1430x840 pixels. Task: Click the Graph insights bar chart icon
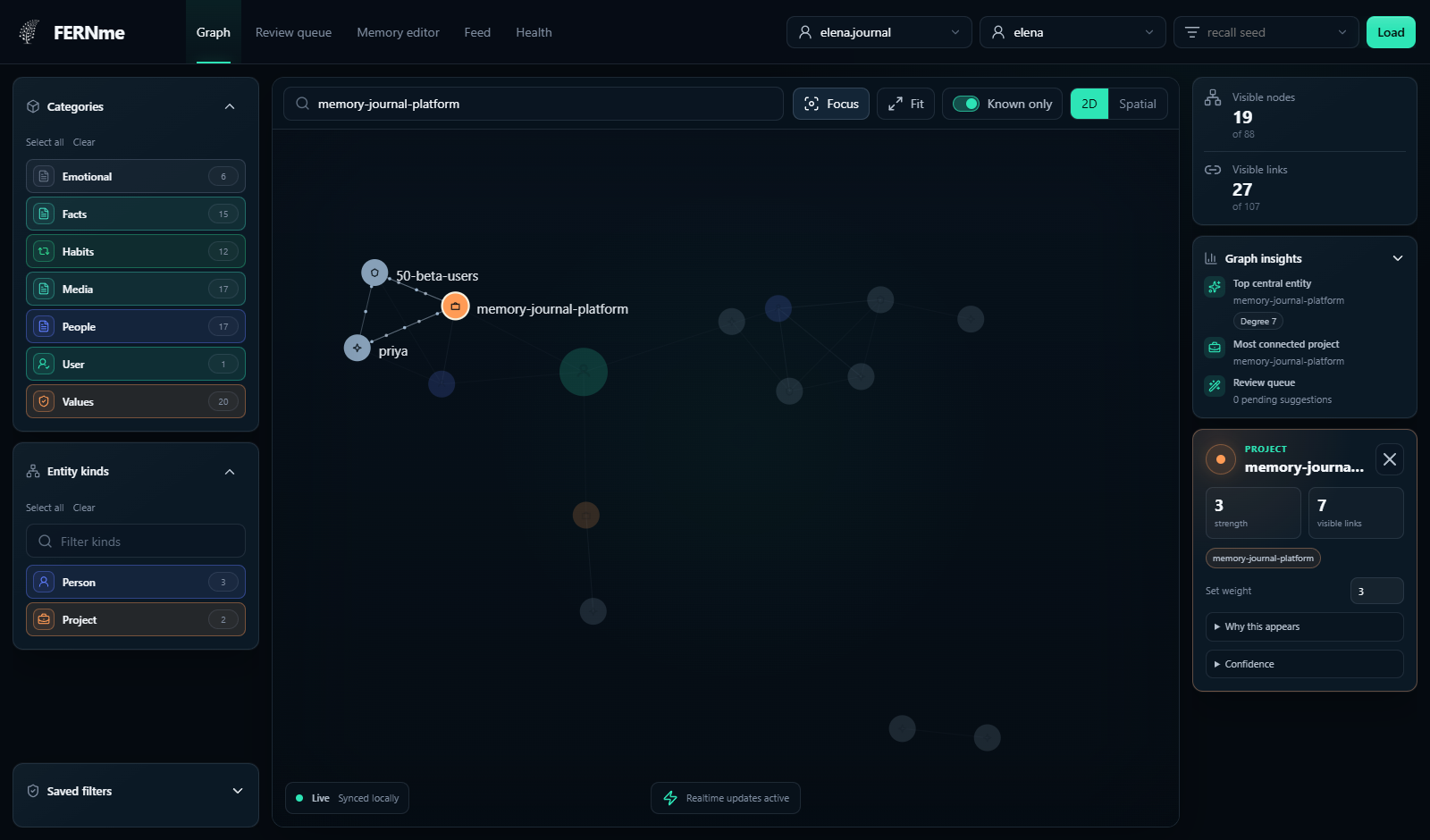pyautogui.click(x=1211, y=258)
